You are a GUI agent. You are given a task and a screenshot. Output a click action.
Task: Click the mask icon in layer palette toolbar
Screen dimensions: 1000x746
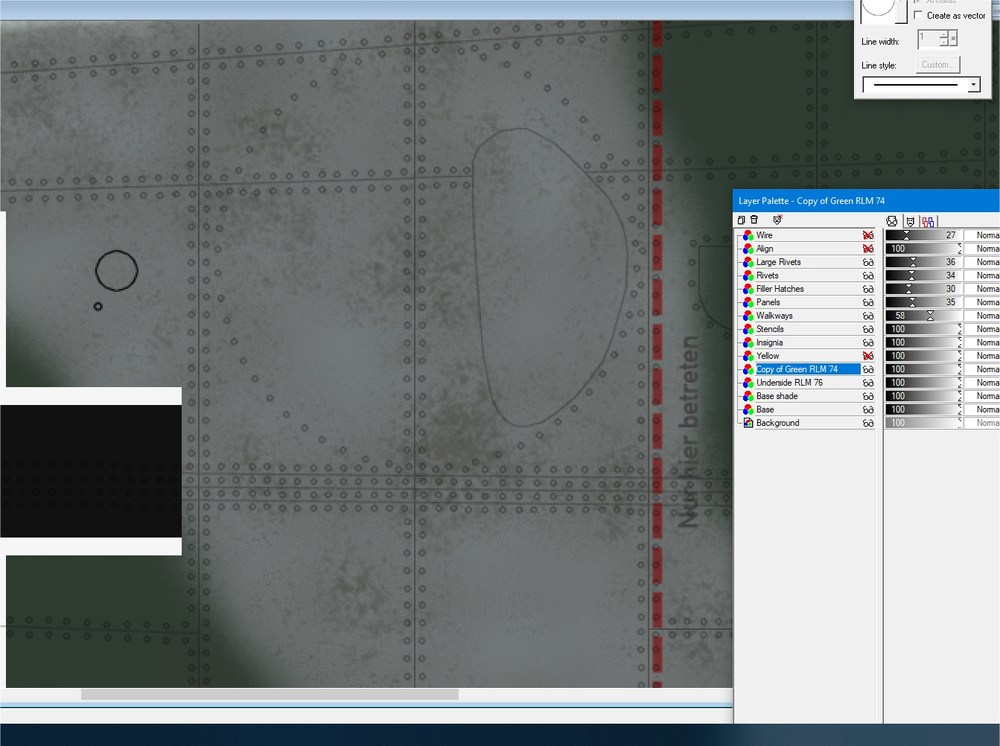point(777,220)
